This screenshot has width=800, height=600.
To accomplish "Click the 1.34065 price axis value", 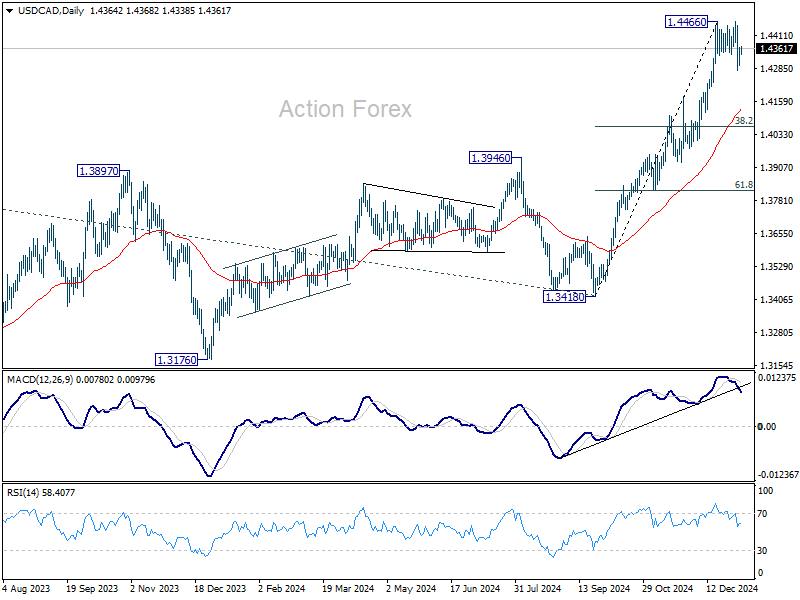I will click(777, 300).
